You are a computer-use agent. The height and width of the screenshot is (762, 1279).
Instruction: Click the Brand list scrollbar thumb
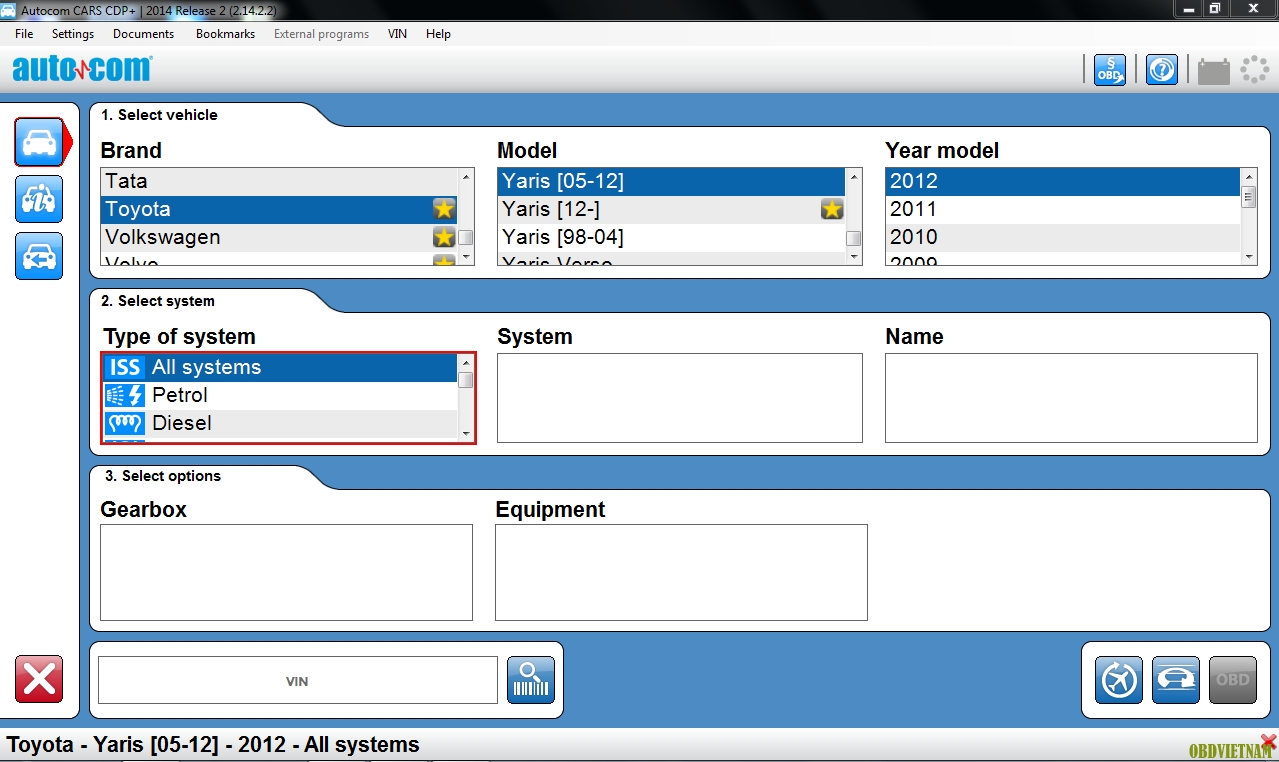(x=466, y=237)
